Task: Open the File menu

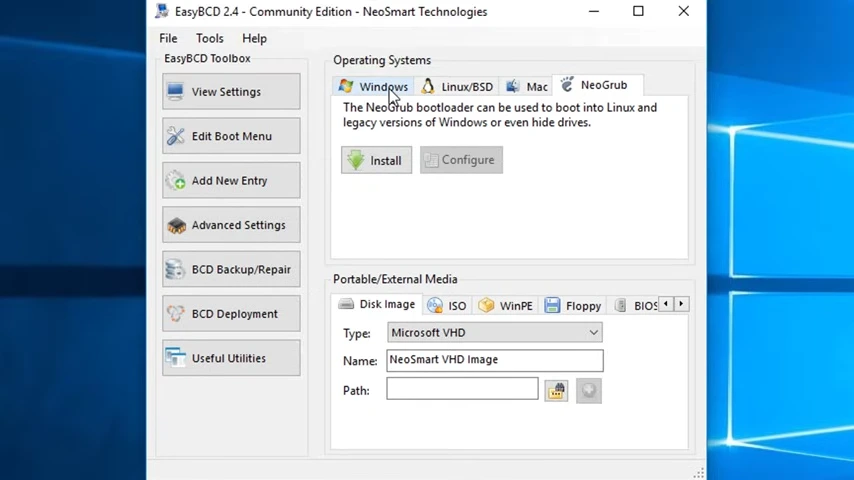Action: click(x=168, y=38)
